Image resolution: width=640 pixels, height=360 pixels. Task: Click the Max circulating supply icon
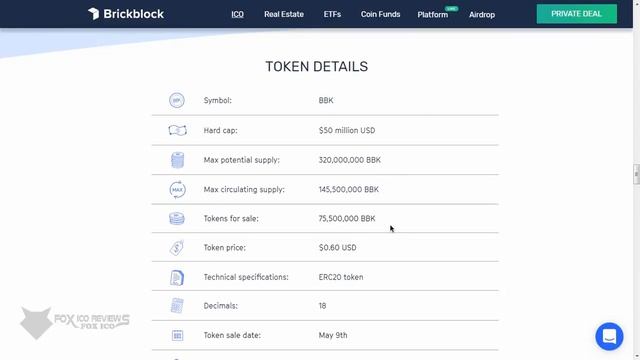(x=177, y=189)
